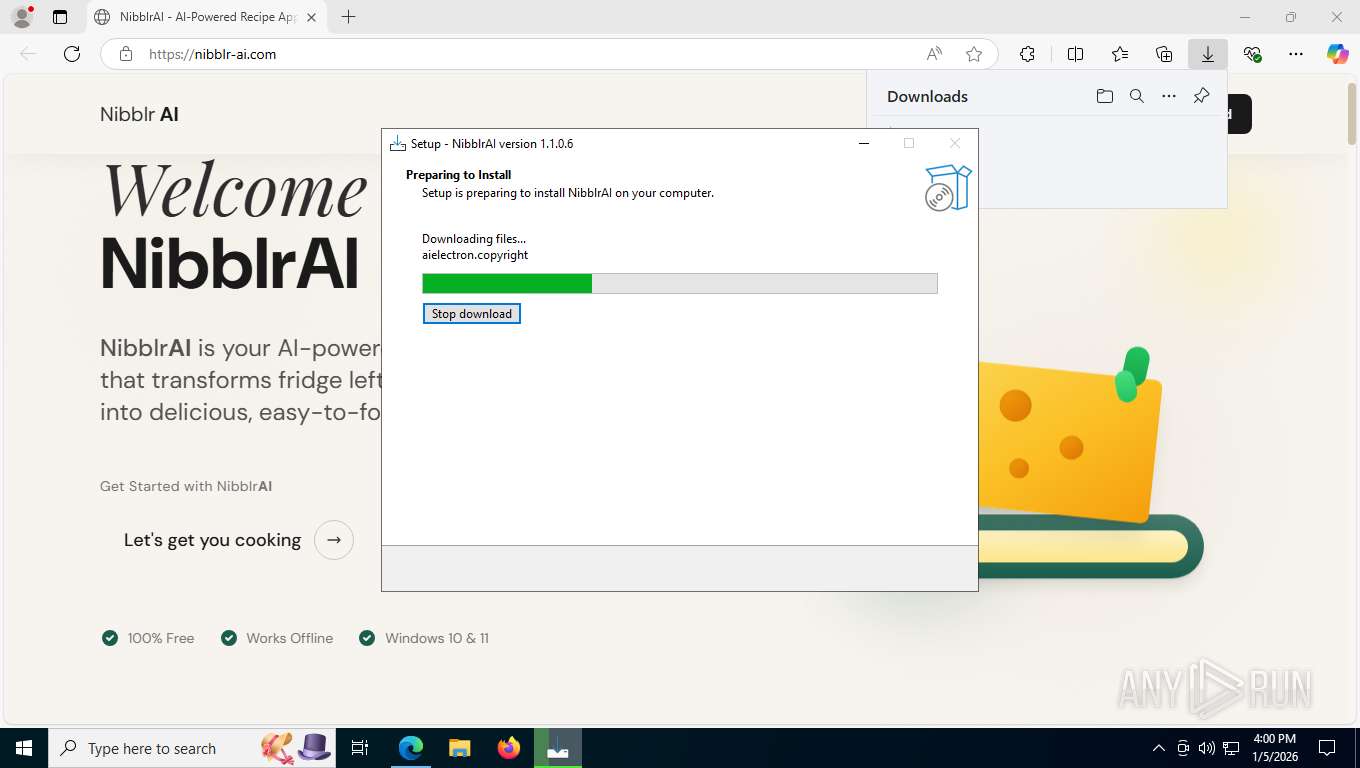Click the setup installer box icon
This screenshot has height=768, width=1360.
pyautogui.click(x=948, y=187)
